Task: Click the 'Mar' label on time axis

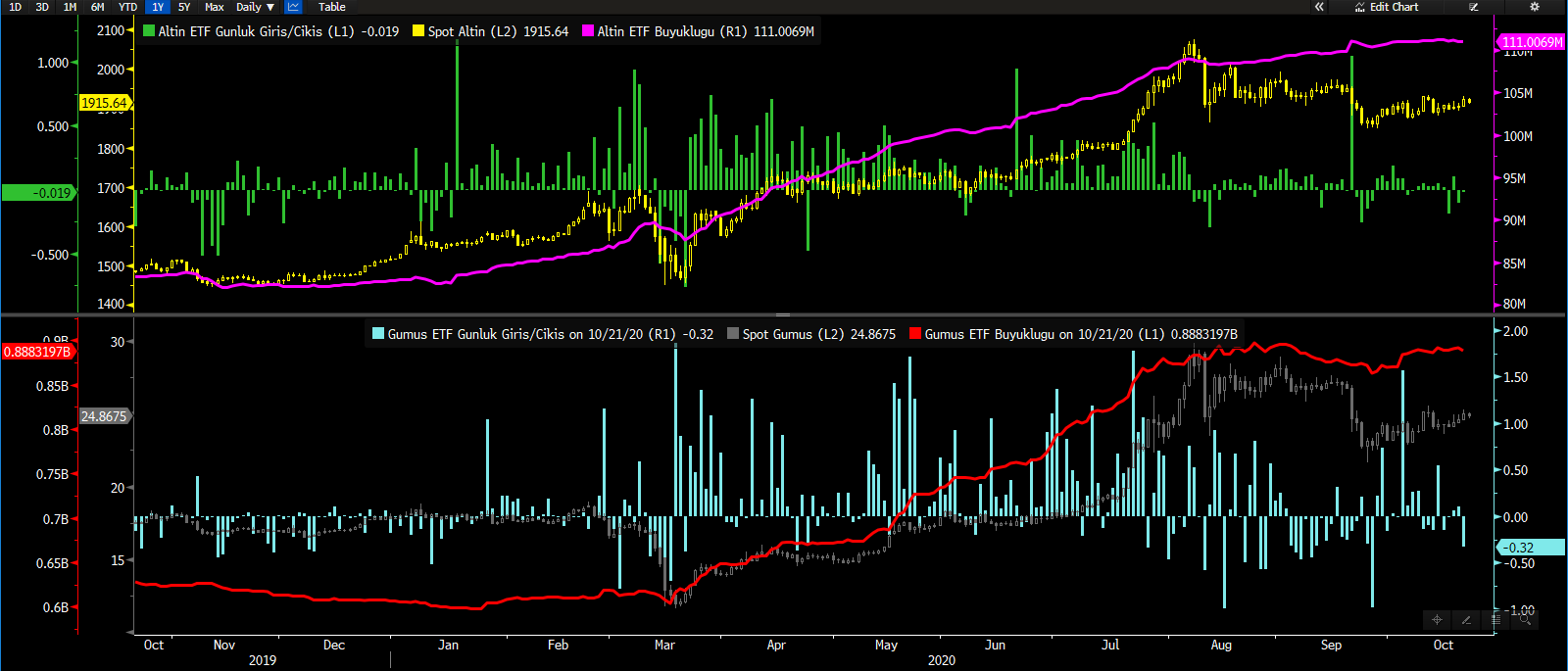Action: [x=664, y=645]
